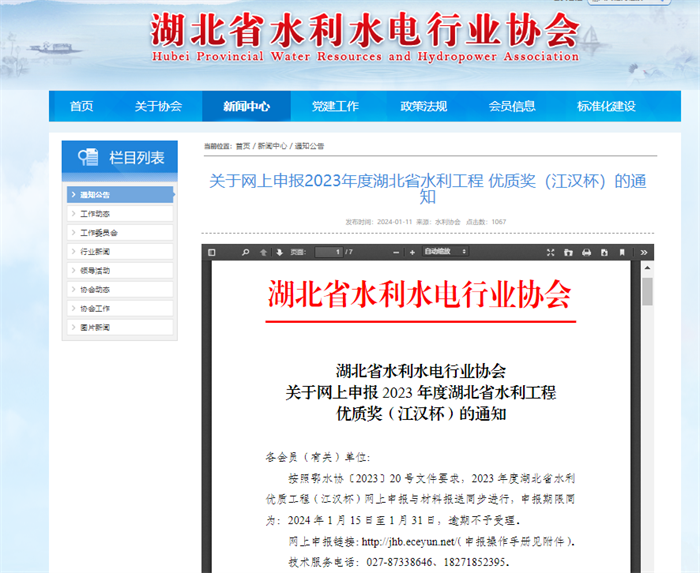The image size is (700, 573).
Task: Click the jhb.eceyun.net link in PDF
Action: pos(409,542)
